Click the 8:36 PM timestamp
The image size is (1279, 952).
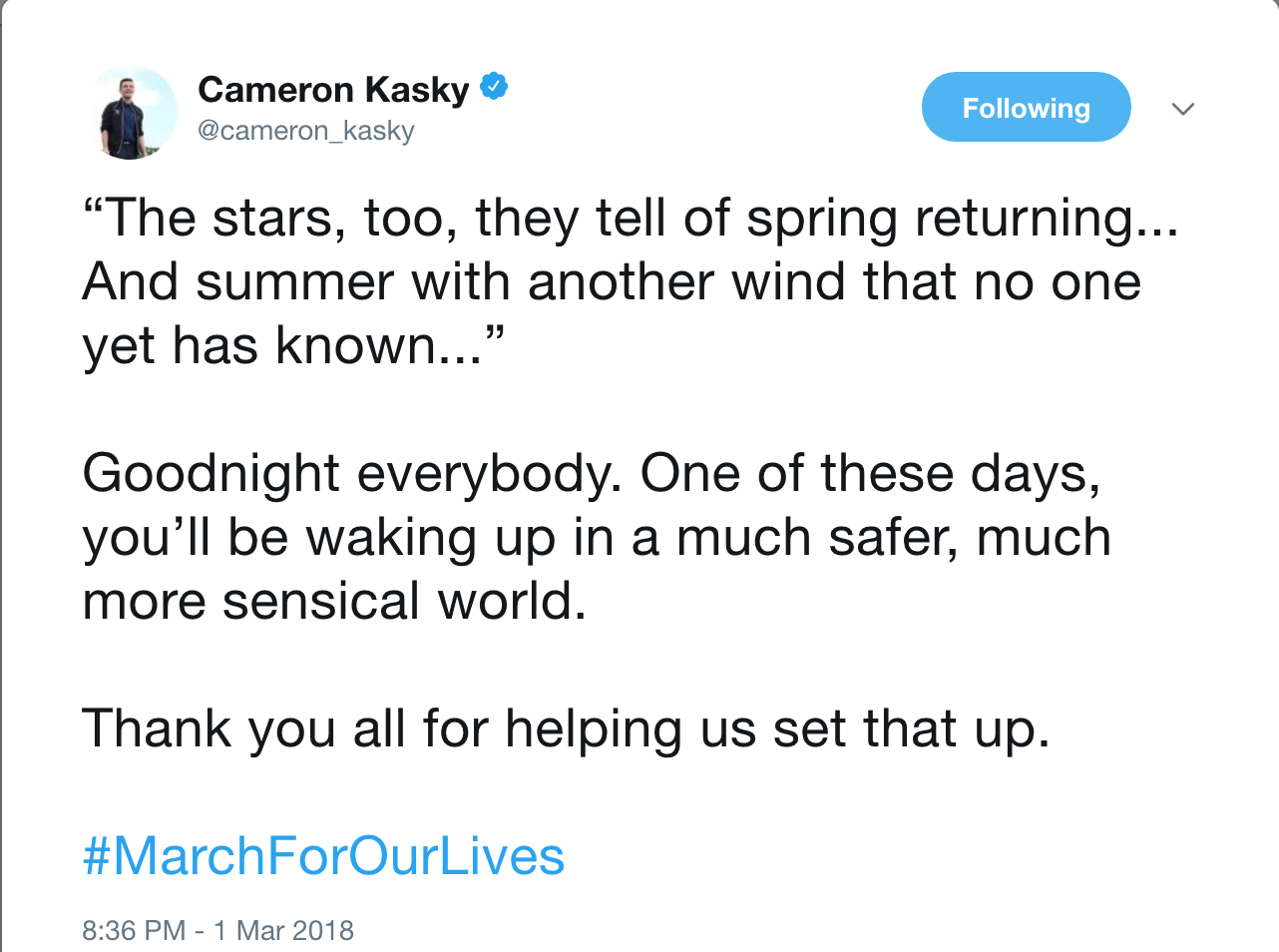point(134,930)
